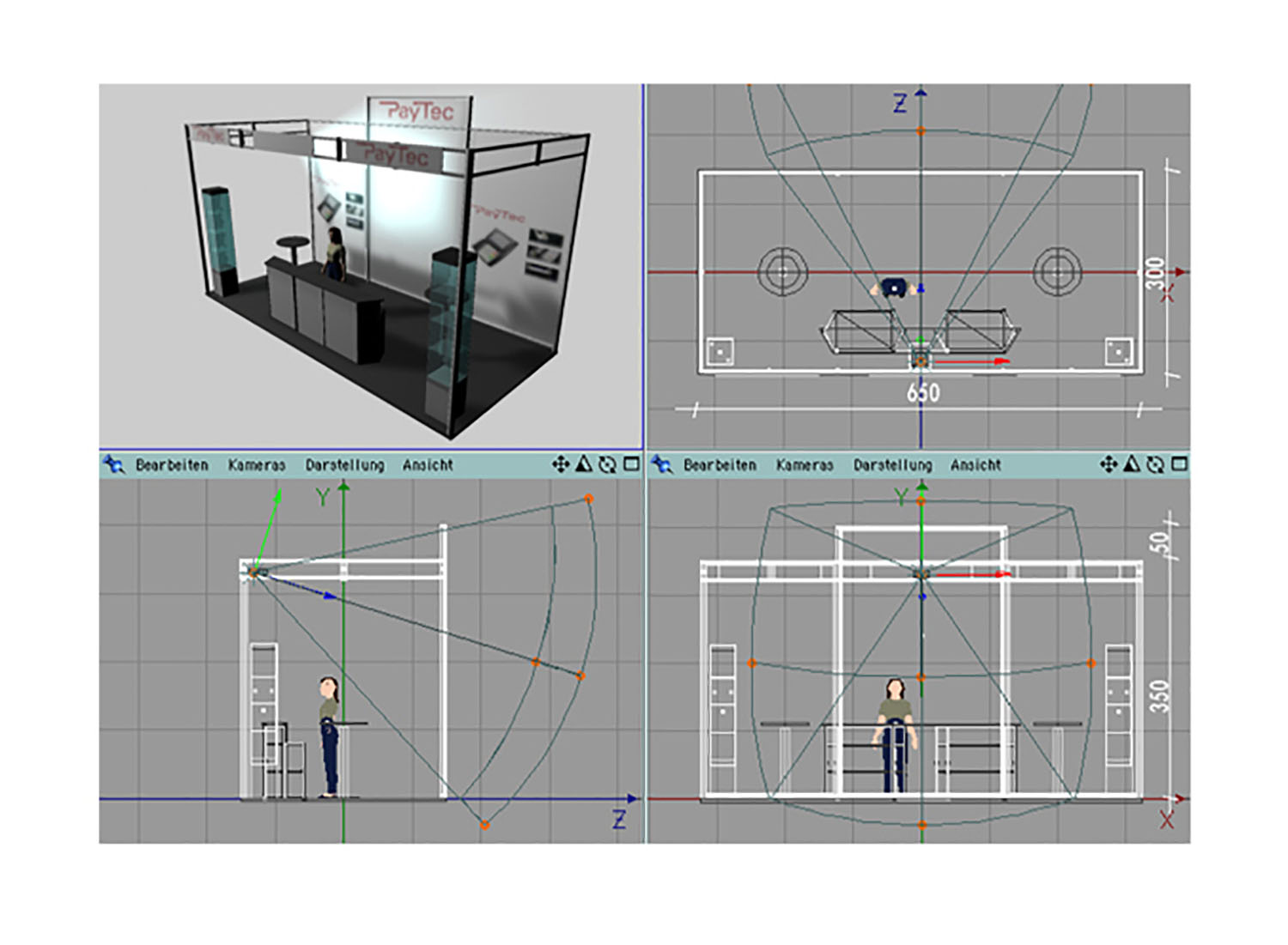The width and height of the screenshot is (1288, 945).
Task: Click rotate camera icon in side view
Action: (x=607, y=464)
